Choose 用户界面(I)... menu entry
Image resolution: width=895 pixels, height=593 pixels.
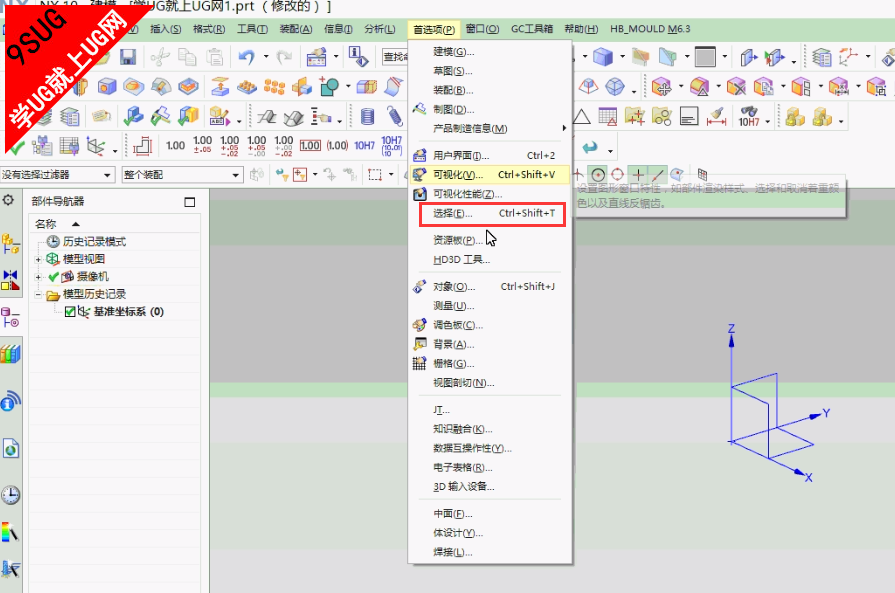(x=490, y=155)
